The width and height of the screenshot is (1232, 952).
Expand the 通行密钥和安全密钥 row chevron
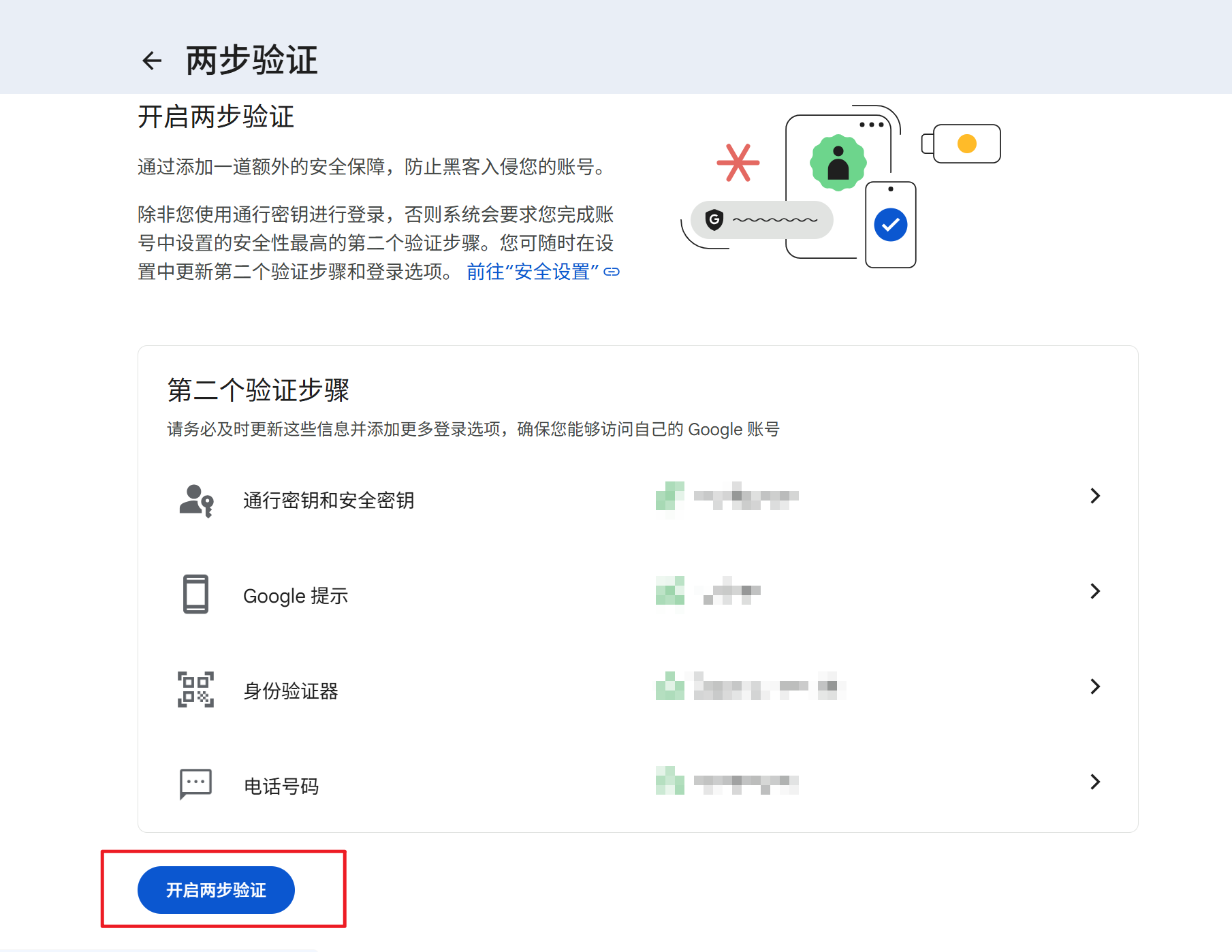(x=1095, y=496)
